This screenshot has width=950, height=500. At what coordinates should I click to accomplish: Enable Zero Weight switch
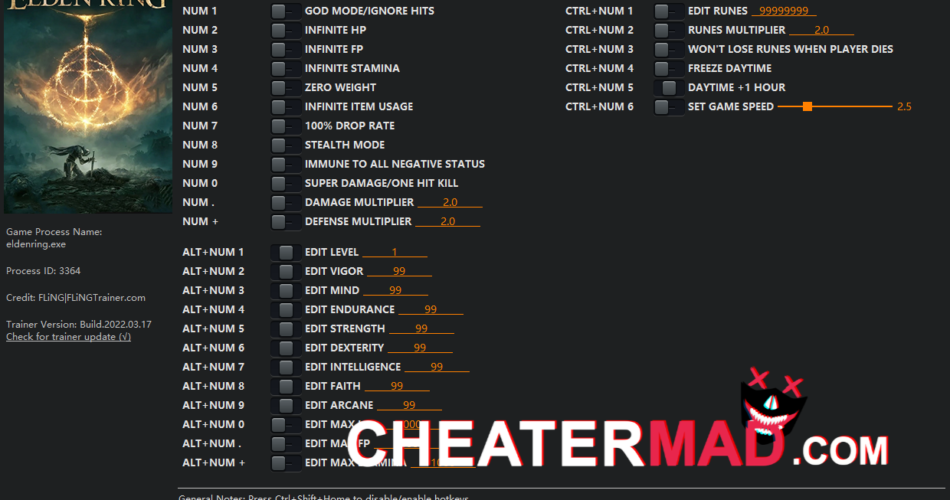(285, 87)
